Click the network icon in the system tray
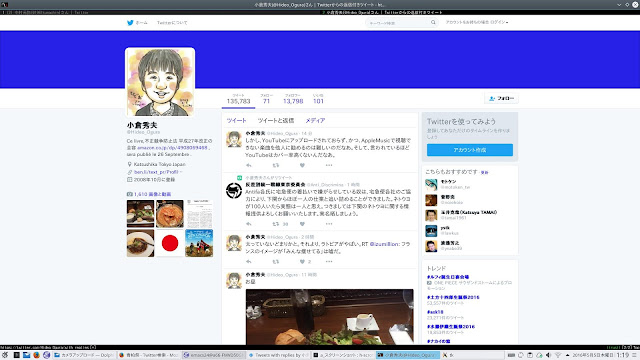Image resolution: width=640 pixels, height=360 pixels. click(x=558, y=355)
